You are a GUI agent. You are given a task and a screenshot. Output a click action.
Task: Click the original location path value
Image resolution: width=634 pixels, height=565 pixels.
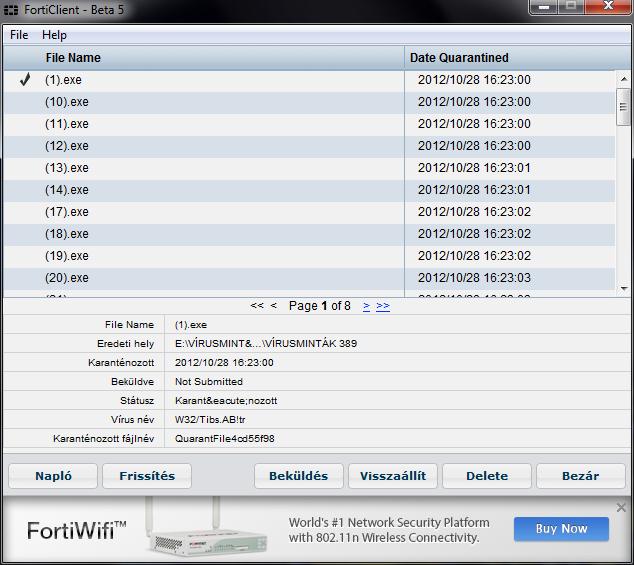[266, 343]
